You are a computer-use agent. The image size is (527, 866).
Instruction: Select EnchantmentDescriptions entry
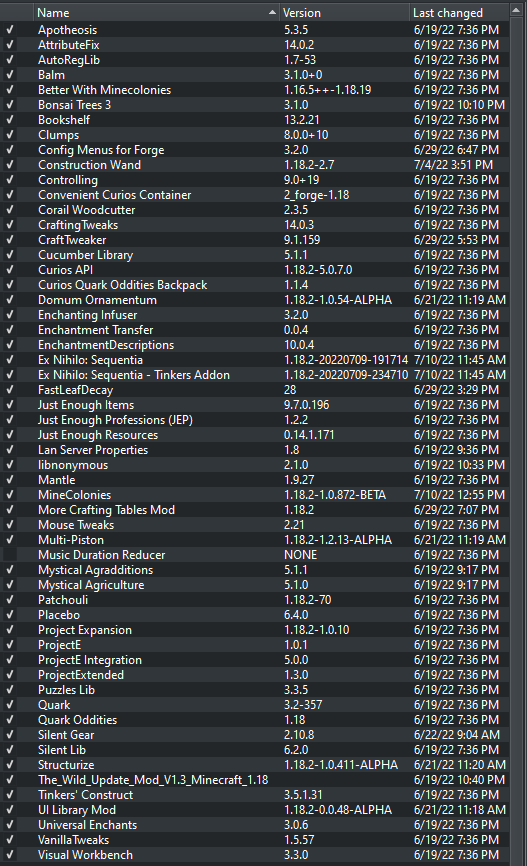tap(254, 345)
